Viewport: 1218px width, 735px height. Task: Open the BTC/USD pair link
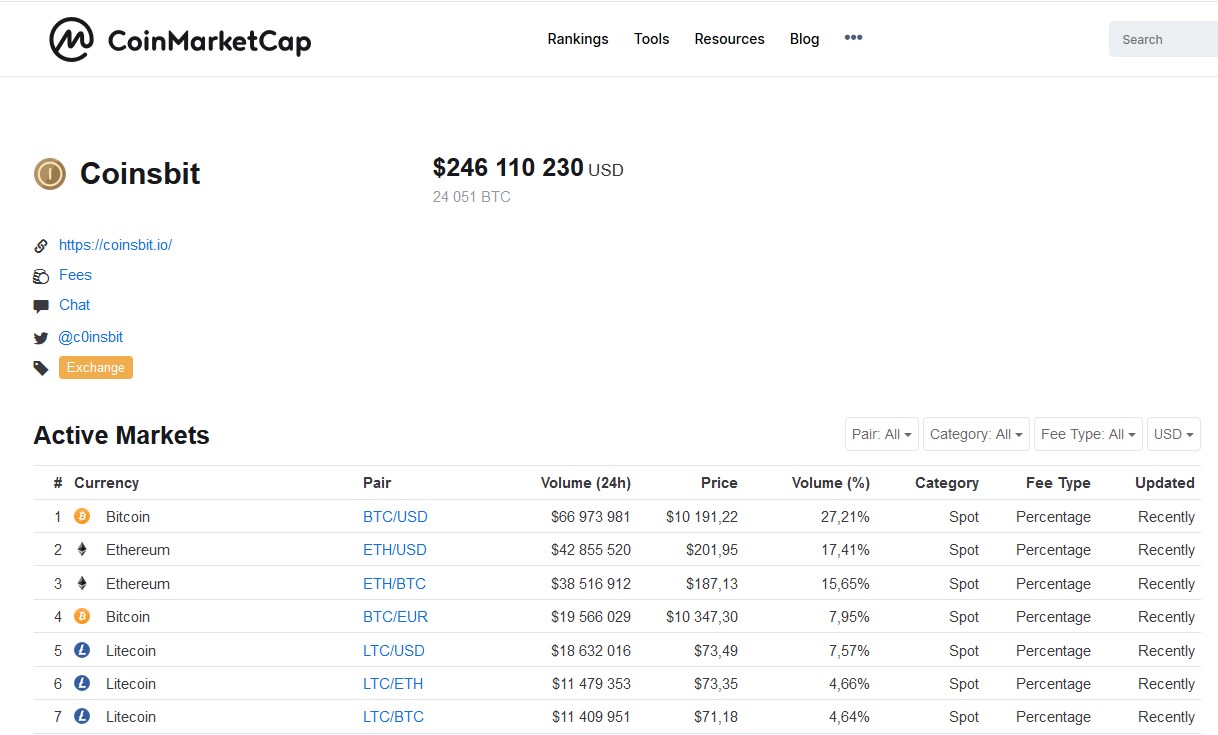tap(395, 517)
